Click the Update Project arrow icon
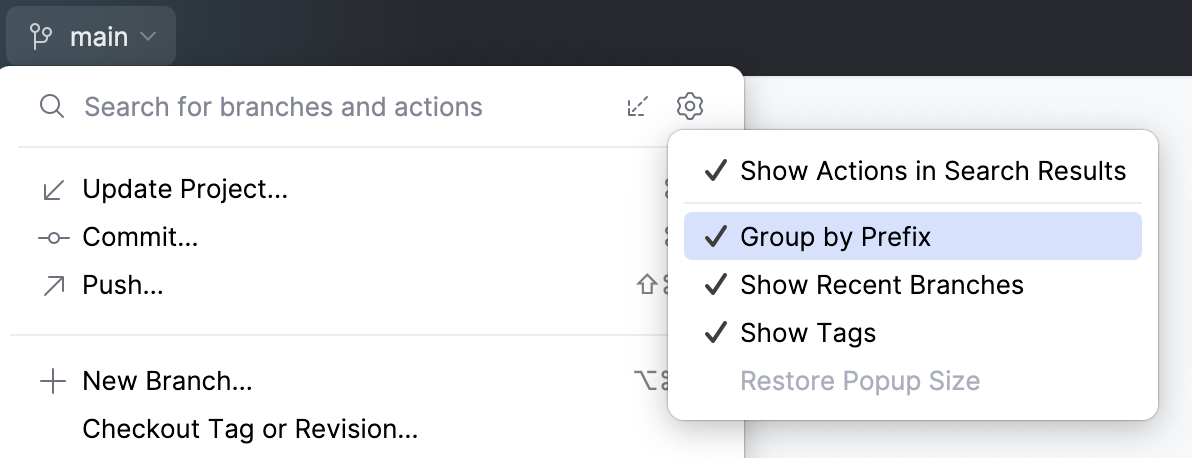This screenshot has height=458, width=1192. 53,189
